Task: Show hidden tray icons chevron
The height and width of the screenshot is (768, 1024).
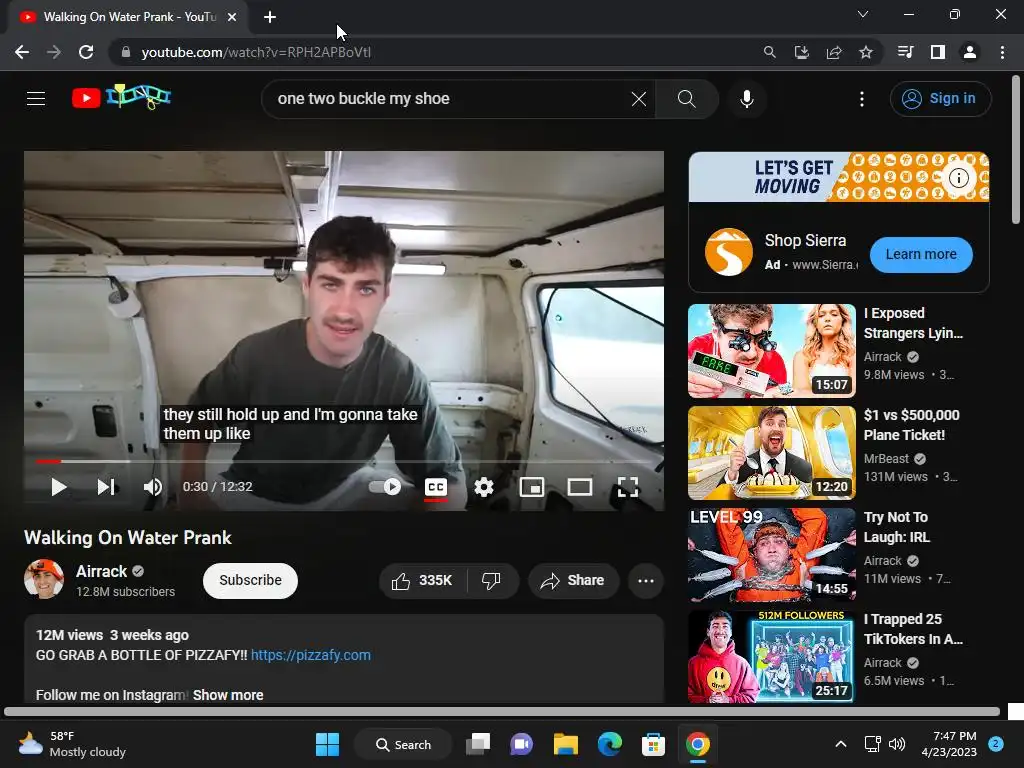Action: (x=841, y=744)
